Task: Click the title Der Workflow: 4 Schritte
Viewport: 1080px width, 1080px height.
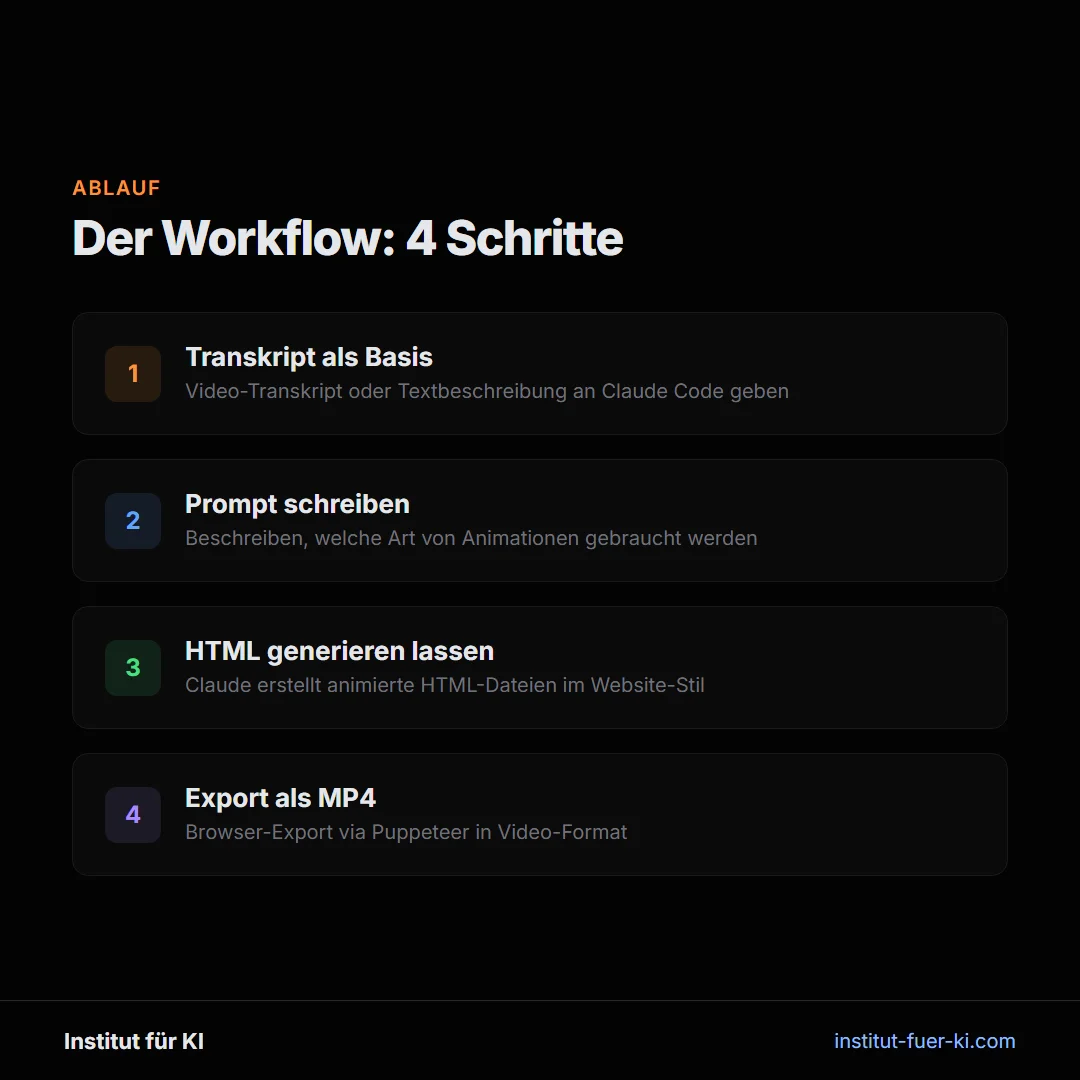Action: pyautogui.click(x=347, y=238)
